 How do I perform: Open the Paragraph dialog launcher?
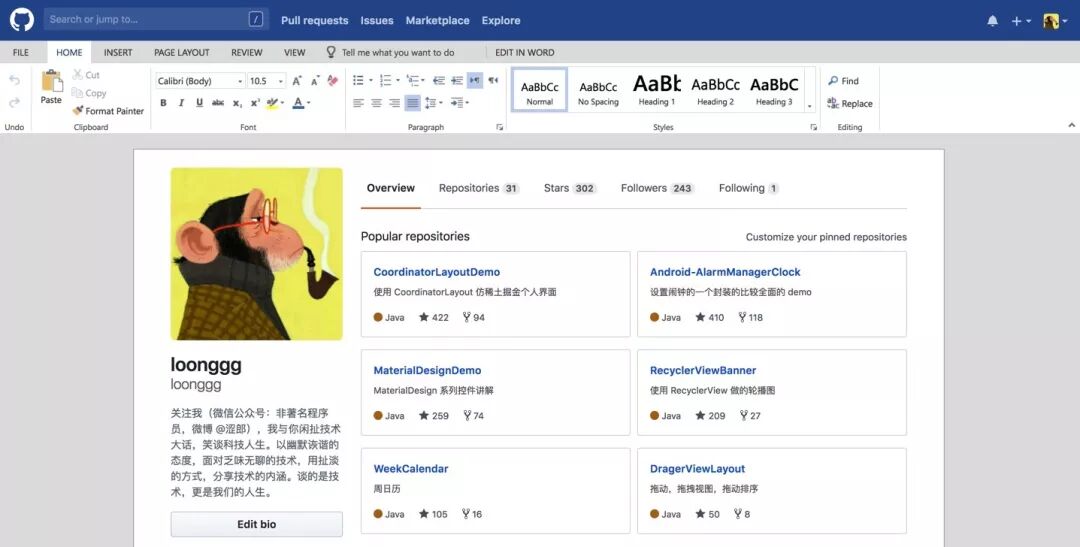click(500, 127)
